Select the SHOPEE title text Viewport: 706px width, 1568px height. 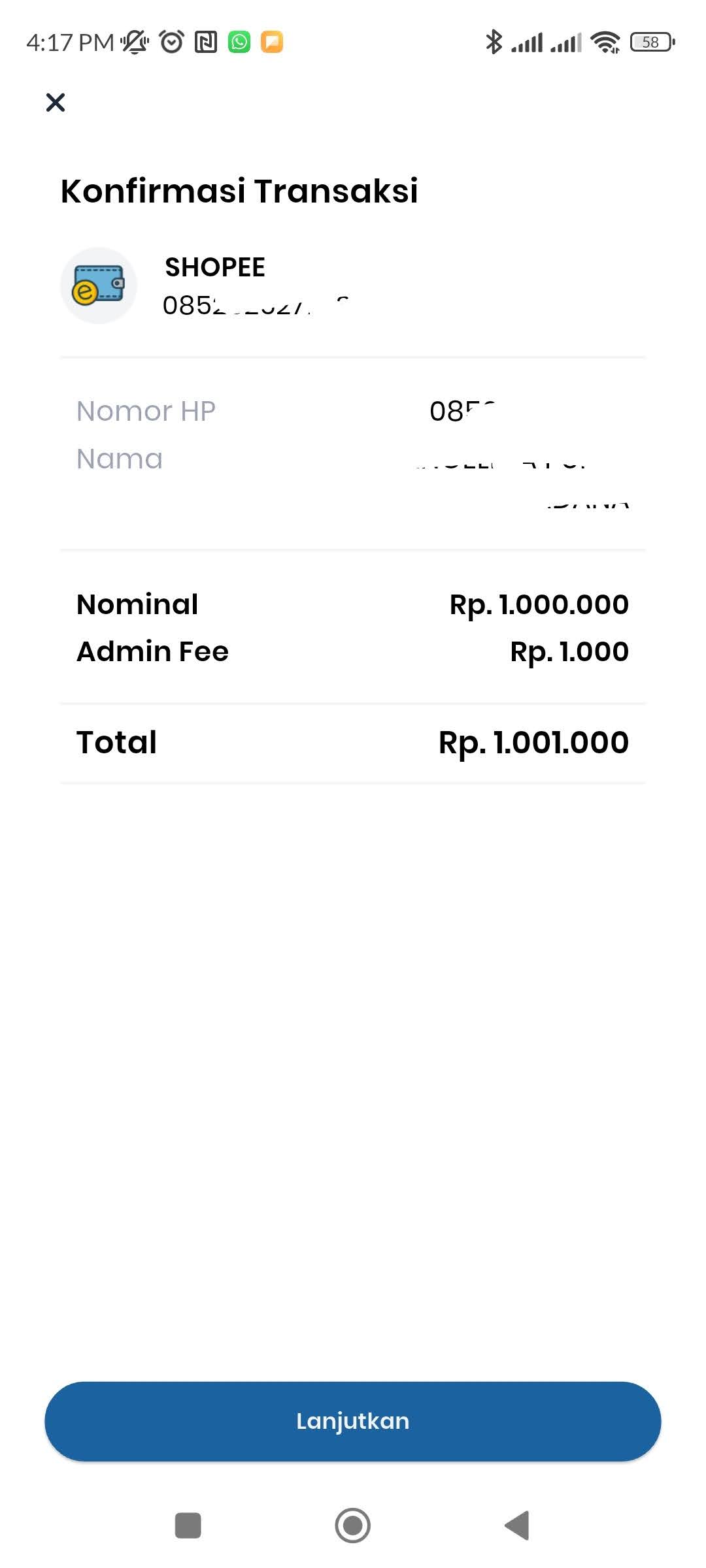click(215, 267)
